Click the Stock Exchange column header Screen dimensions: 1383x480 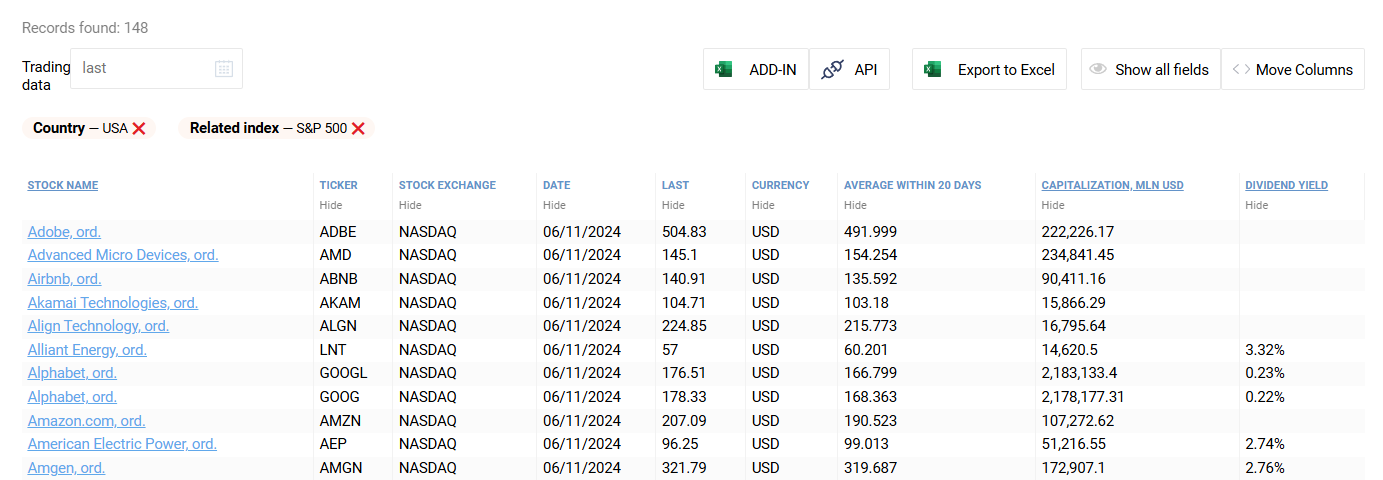tap(447, 185)
